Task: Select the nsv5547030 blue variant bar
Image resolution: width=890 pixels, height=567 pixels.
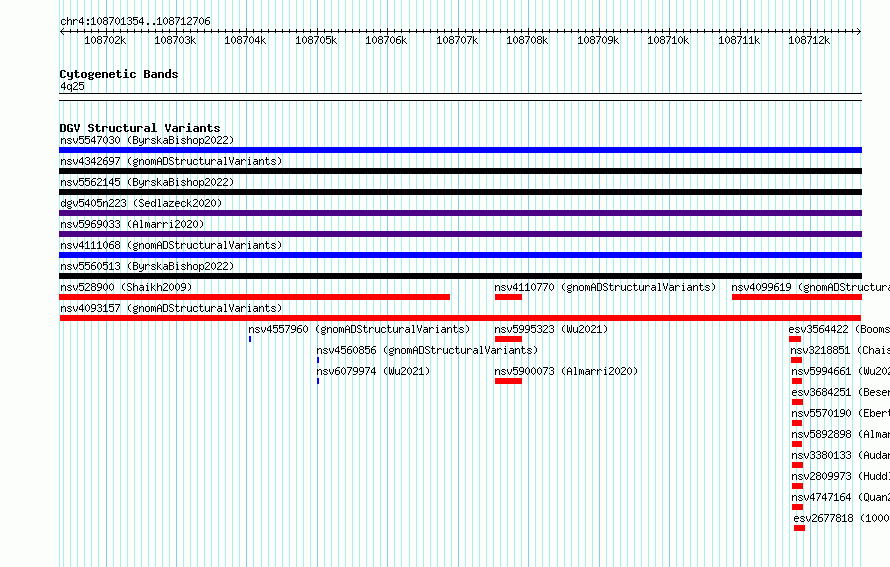Action: pyautogui.click(x=460, y=150)
